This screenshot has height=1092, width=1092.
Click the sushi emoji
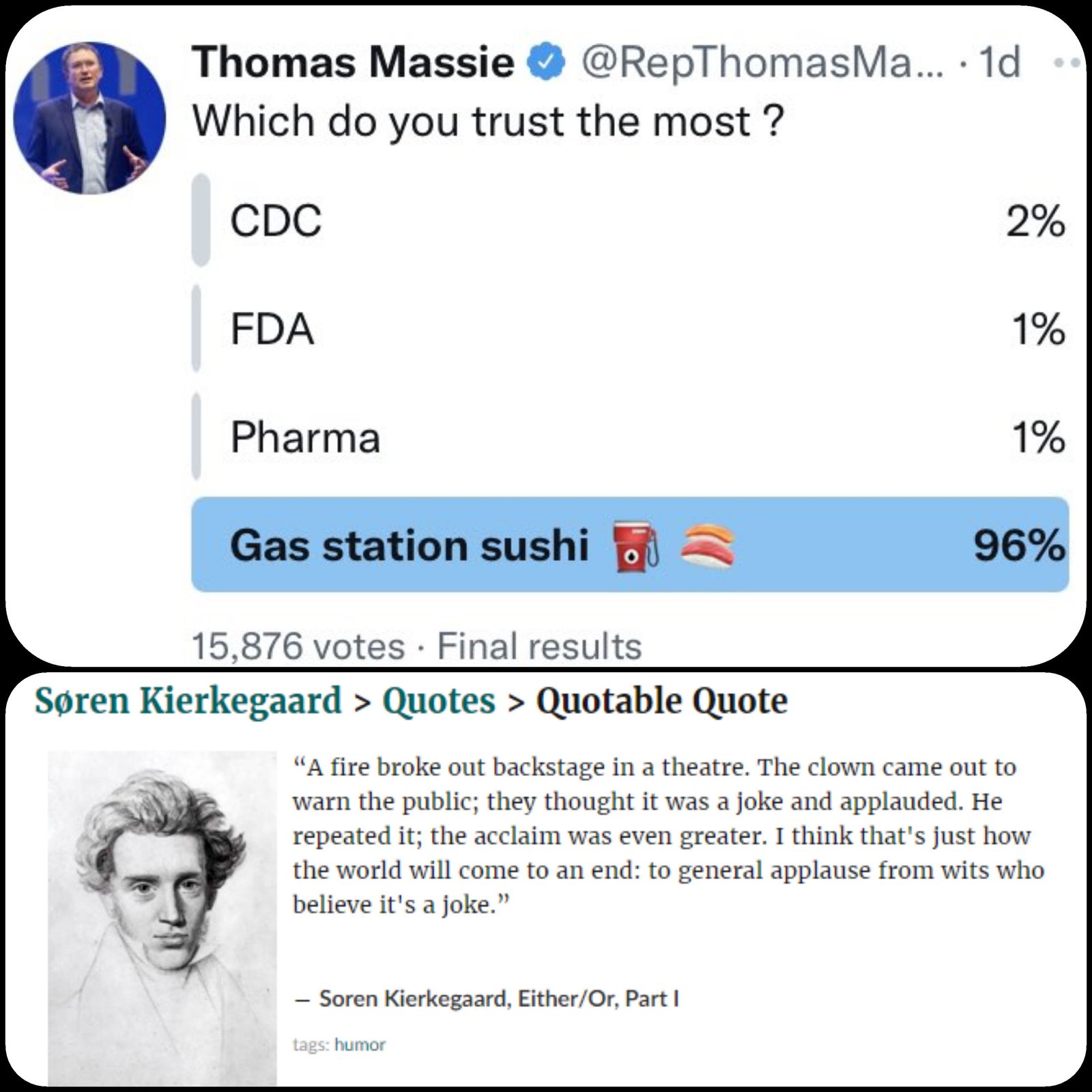pyautogui.click(x=708, y=545)
